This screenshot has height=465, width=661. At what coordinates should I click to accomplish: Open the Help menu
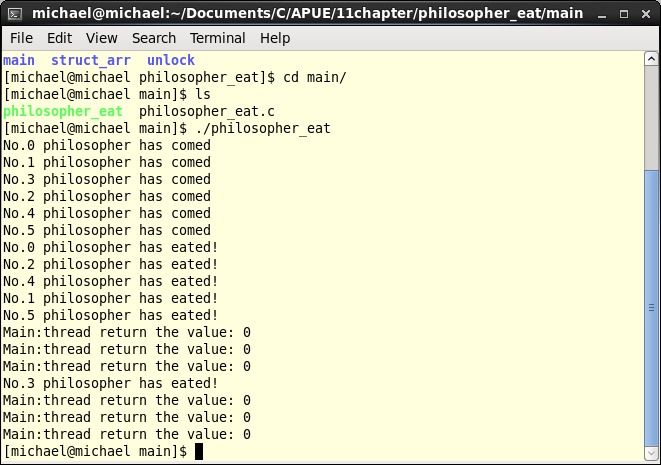point(275,38)
